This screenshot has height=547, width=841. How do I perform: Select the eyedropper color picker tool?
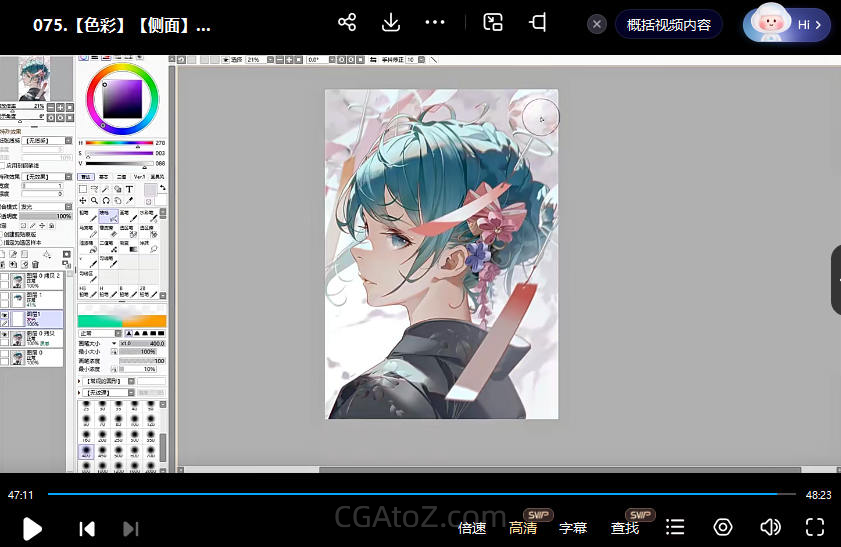pos(130,200)
